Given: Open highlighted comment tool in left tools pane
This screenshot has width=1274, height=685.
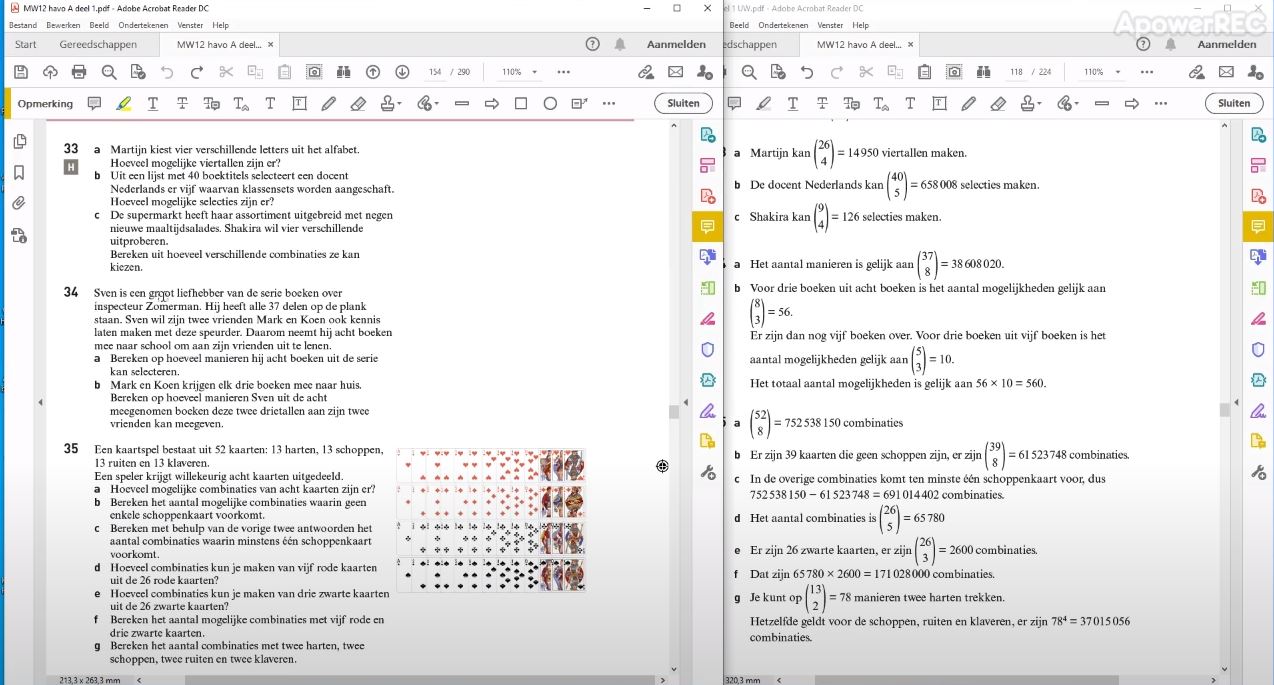Looking at the screenshot, I should (x=708, y=227).
